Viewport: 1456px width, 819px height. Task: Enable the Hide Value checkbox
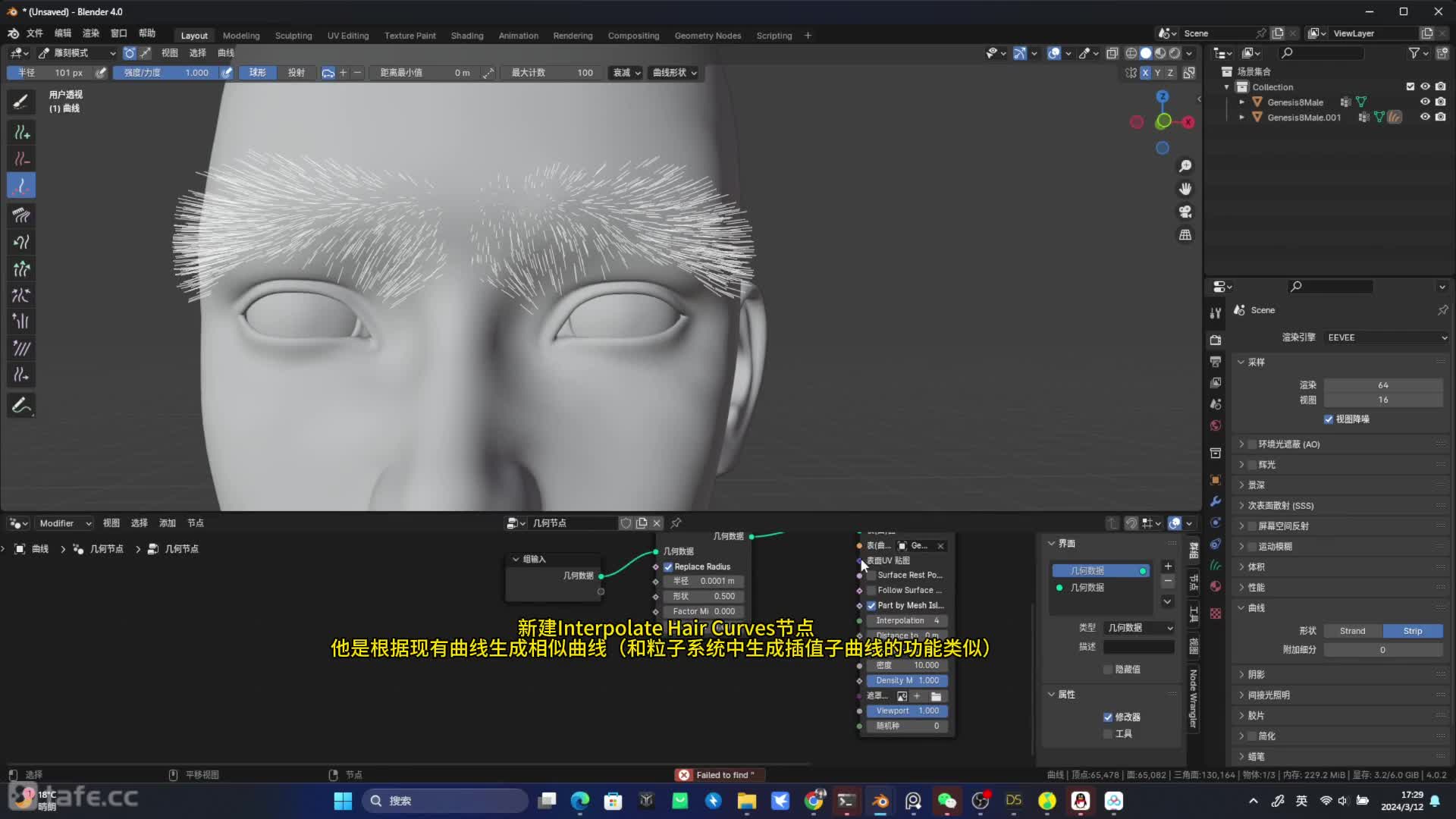pos(1108,670)
